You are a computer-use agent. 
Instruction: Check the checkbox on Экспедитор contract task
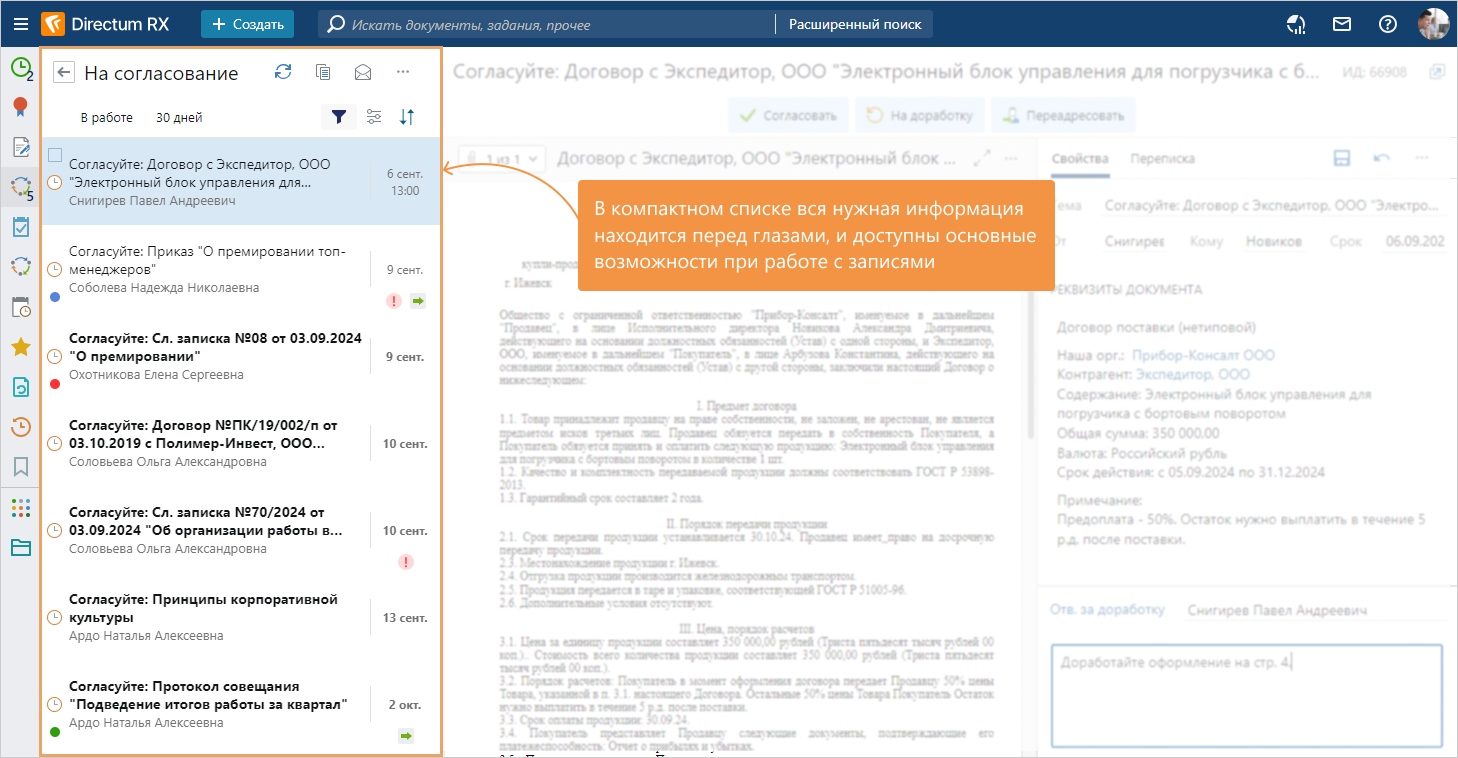point(55,155)
